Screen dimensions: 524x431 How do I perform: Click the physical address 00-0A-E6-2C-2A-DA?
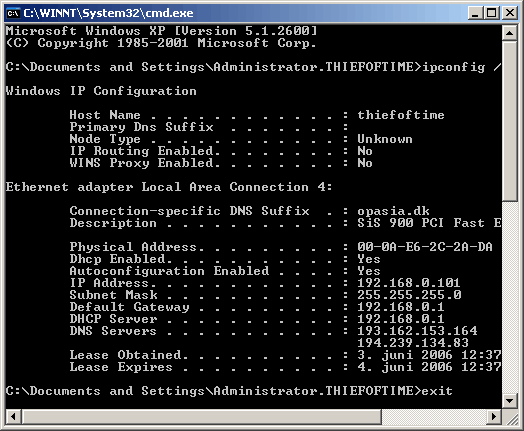coord(425,247)
